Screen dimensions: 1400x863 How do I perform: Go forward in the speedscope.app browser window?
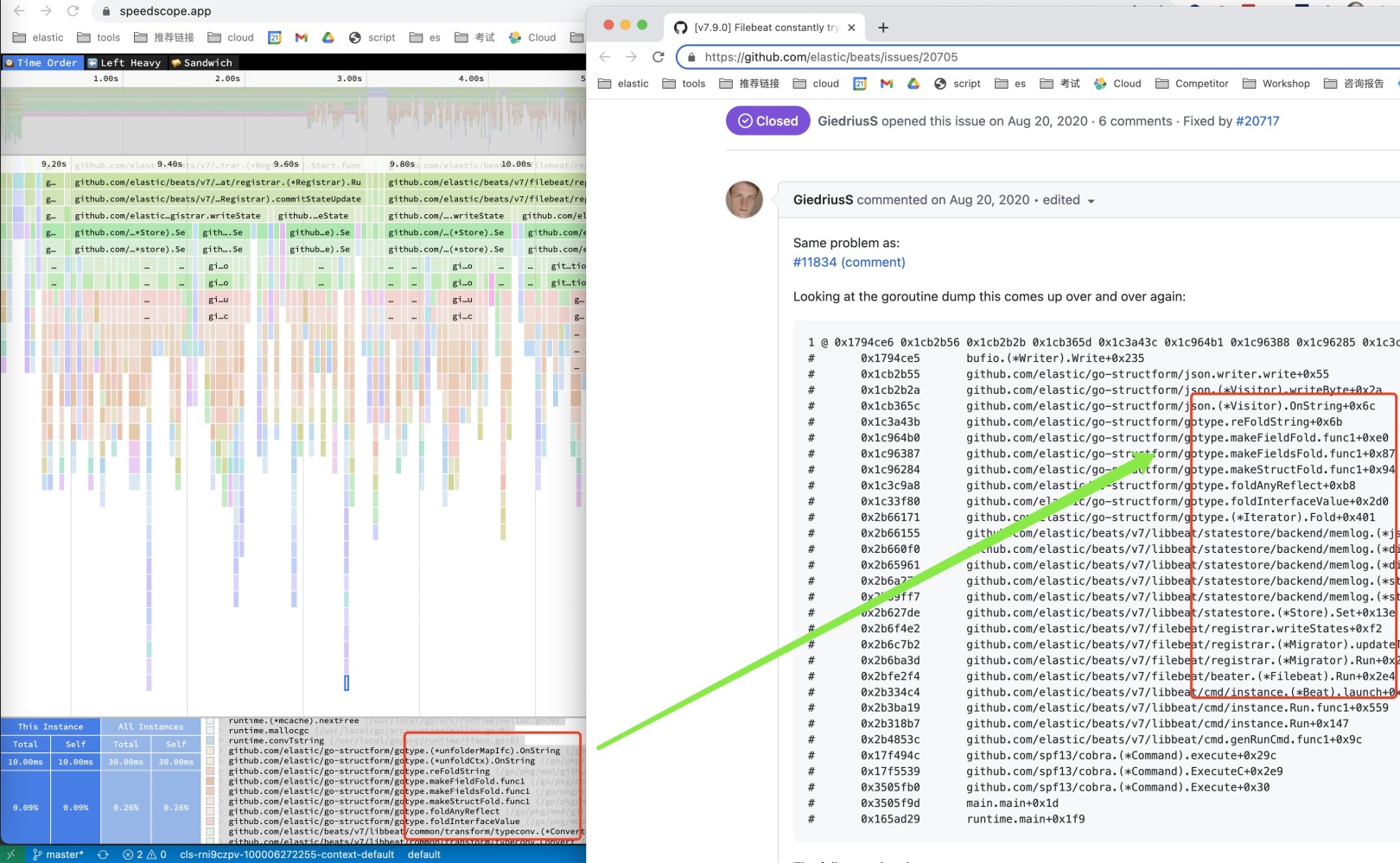click(46, 11)
